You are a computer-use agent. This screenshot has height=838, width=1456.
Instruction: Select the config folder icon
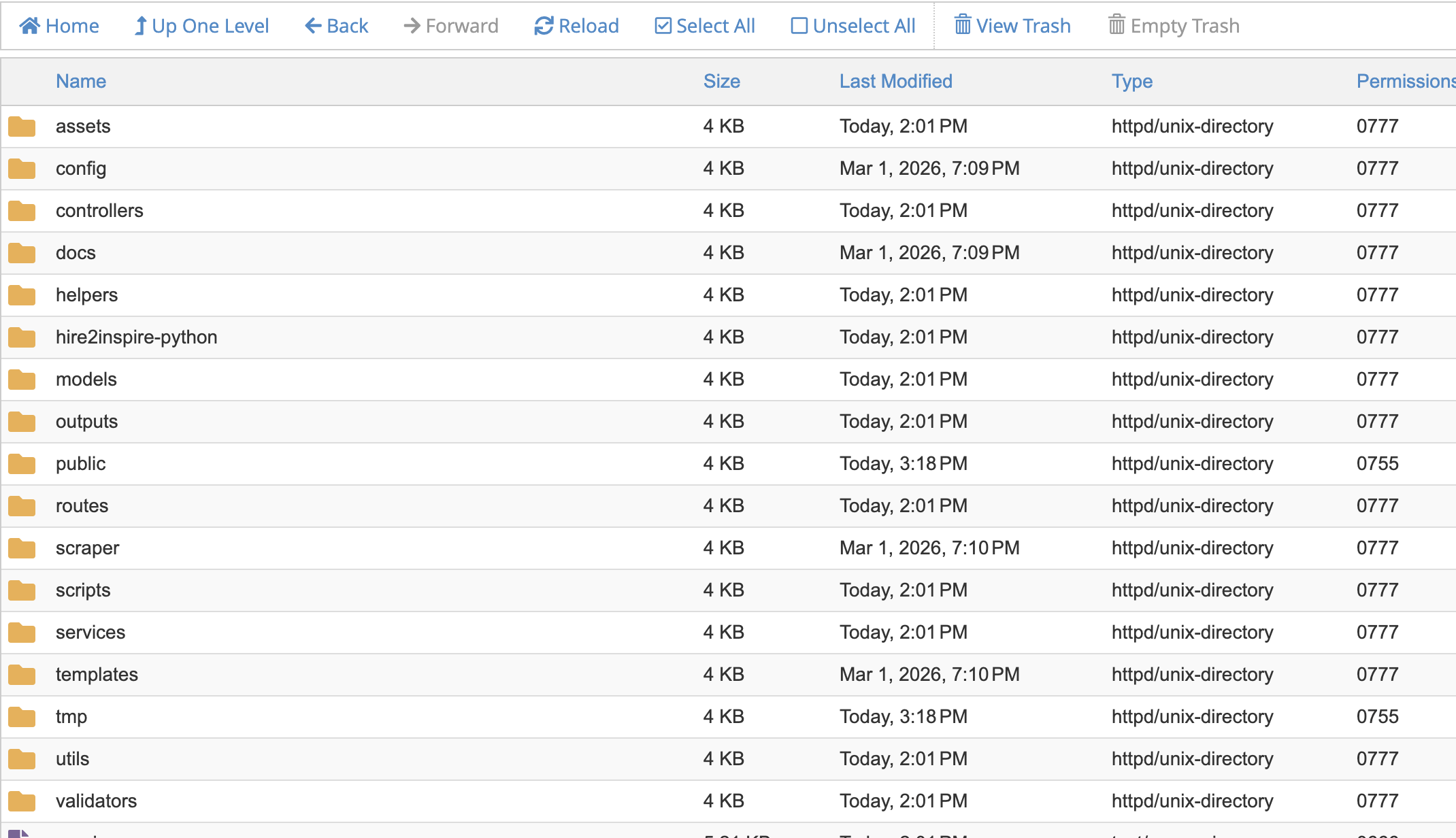pos(22,169)
